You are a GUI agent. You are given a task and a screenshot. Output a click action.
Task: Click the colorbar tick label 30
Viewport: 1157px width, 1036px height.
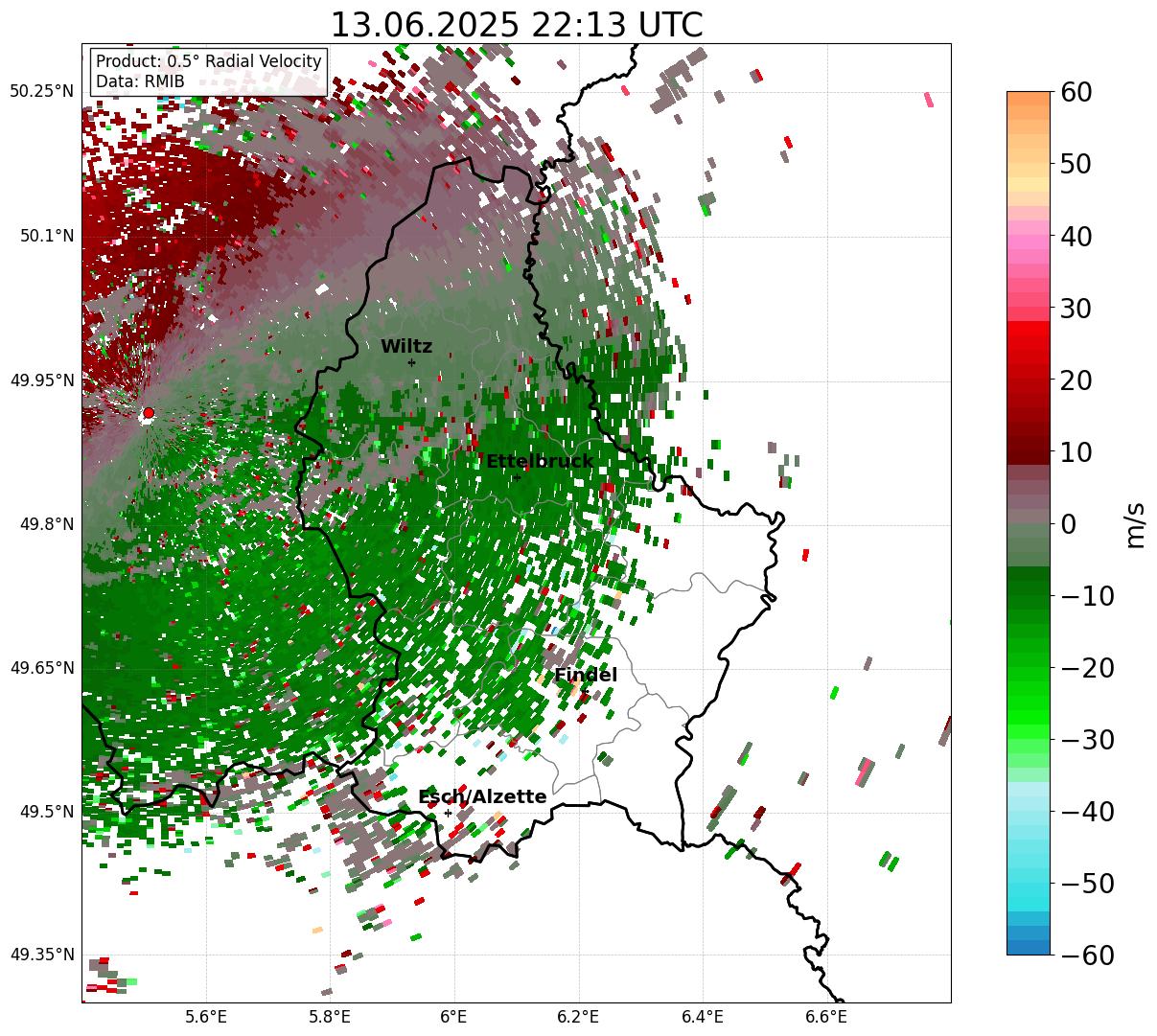tap(1076, 308)
